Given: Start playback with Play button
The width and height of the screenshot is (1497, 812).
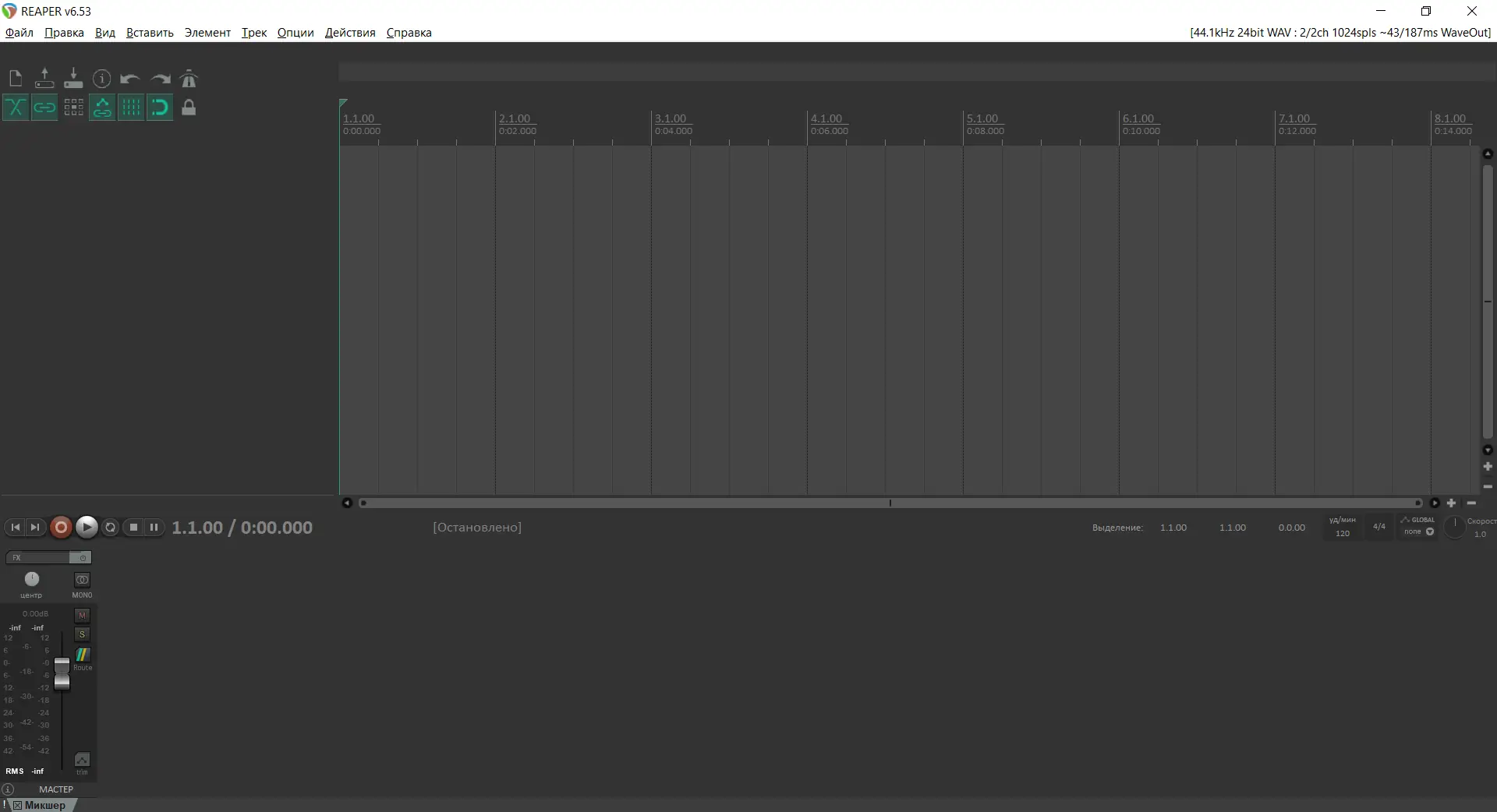Looking at the screenshot, I should (87, 528).
